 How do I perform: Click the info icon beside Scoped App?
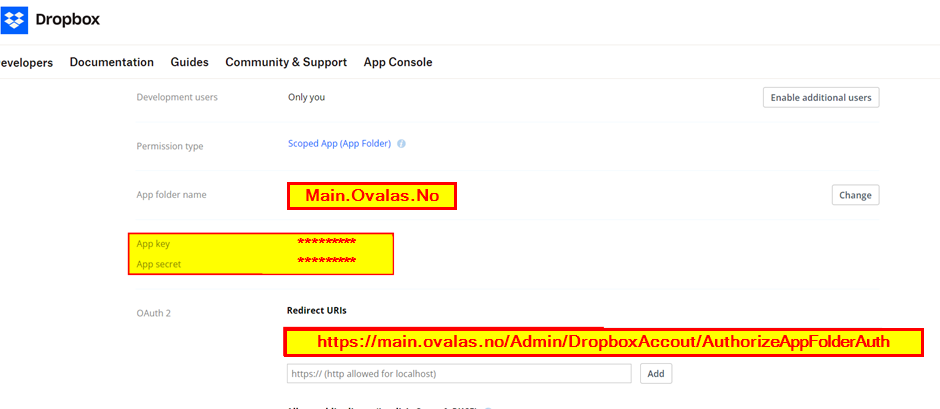402,144
